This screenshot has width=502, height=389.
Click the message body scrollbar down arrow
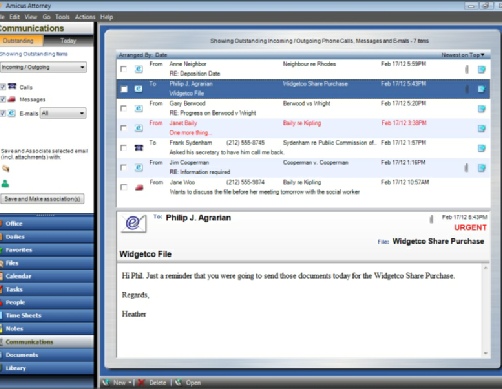(x=486, y=353)
